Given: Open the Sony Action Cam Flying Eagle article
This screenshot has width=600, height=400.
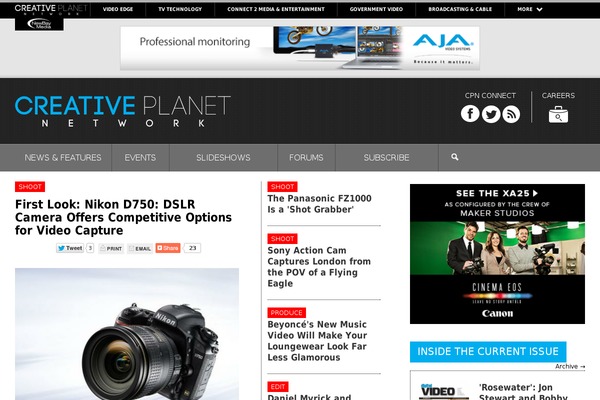Looking at the screenshot, I should click(x=319, y=267).
